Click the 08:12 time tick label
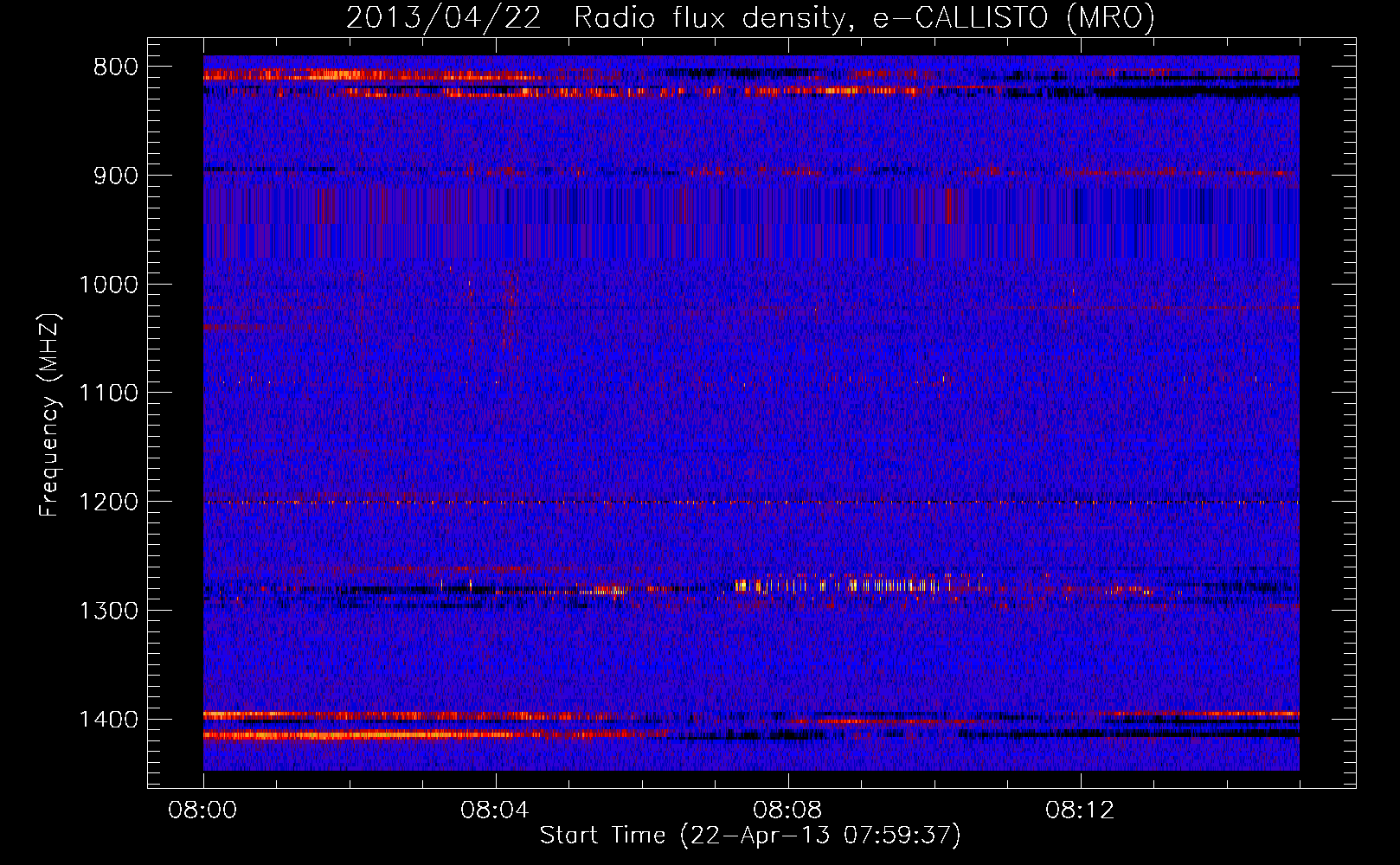 [1080, 811]
